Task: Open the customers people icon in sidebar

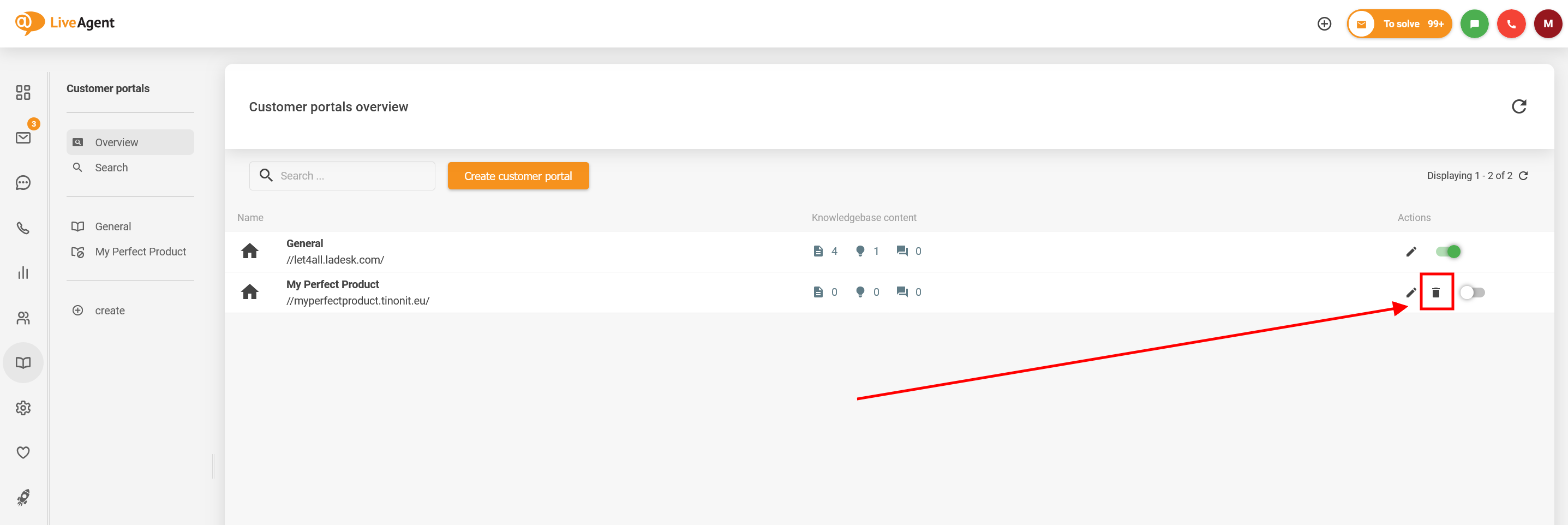Action: point(23,318)
